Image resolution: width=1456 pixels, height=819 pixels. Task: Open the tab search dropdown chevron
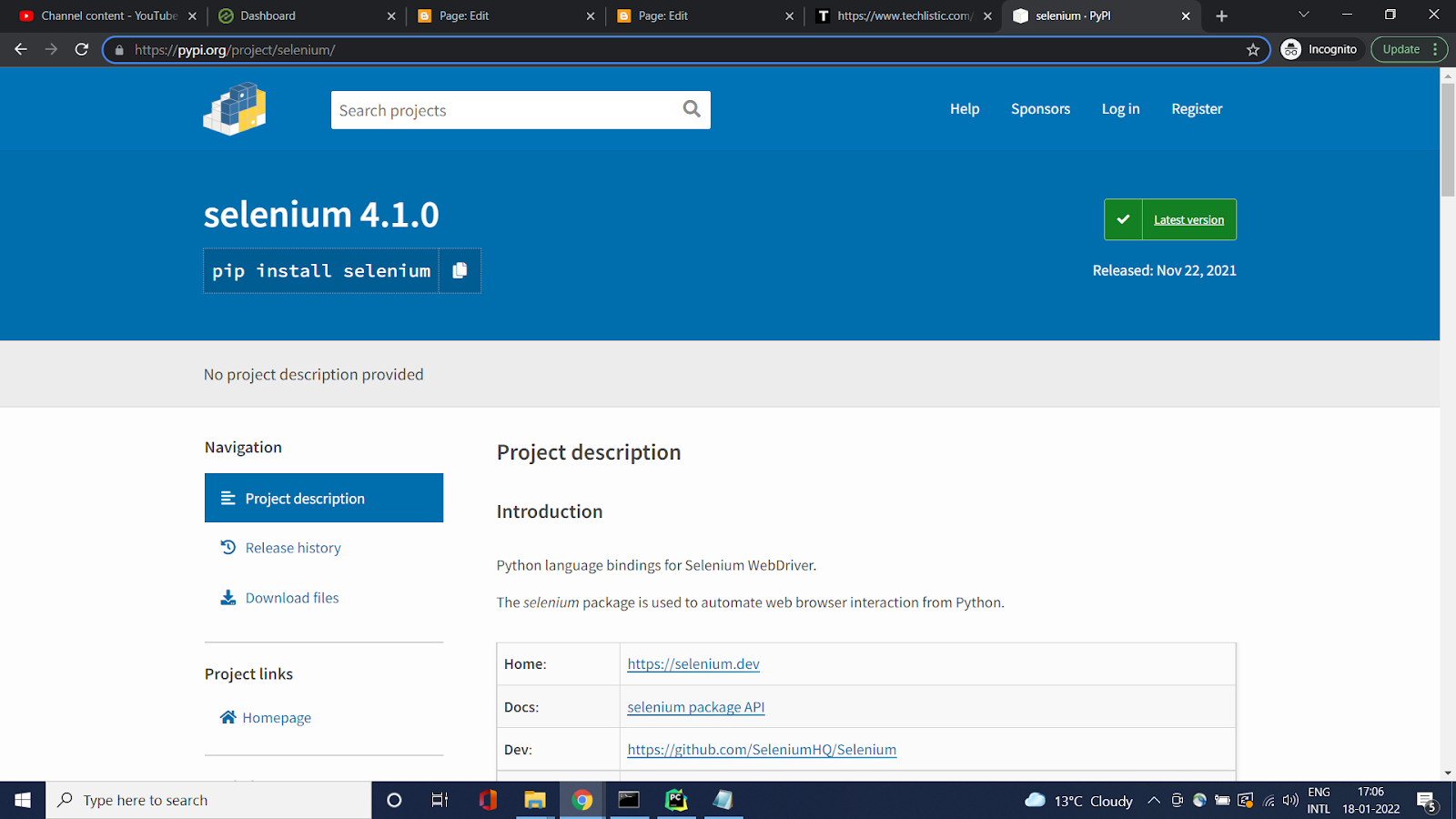(1303, 15)
